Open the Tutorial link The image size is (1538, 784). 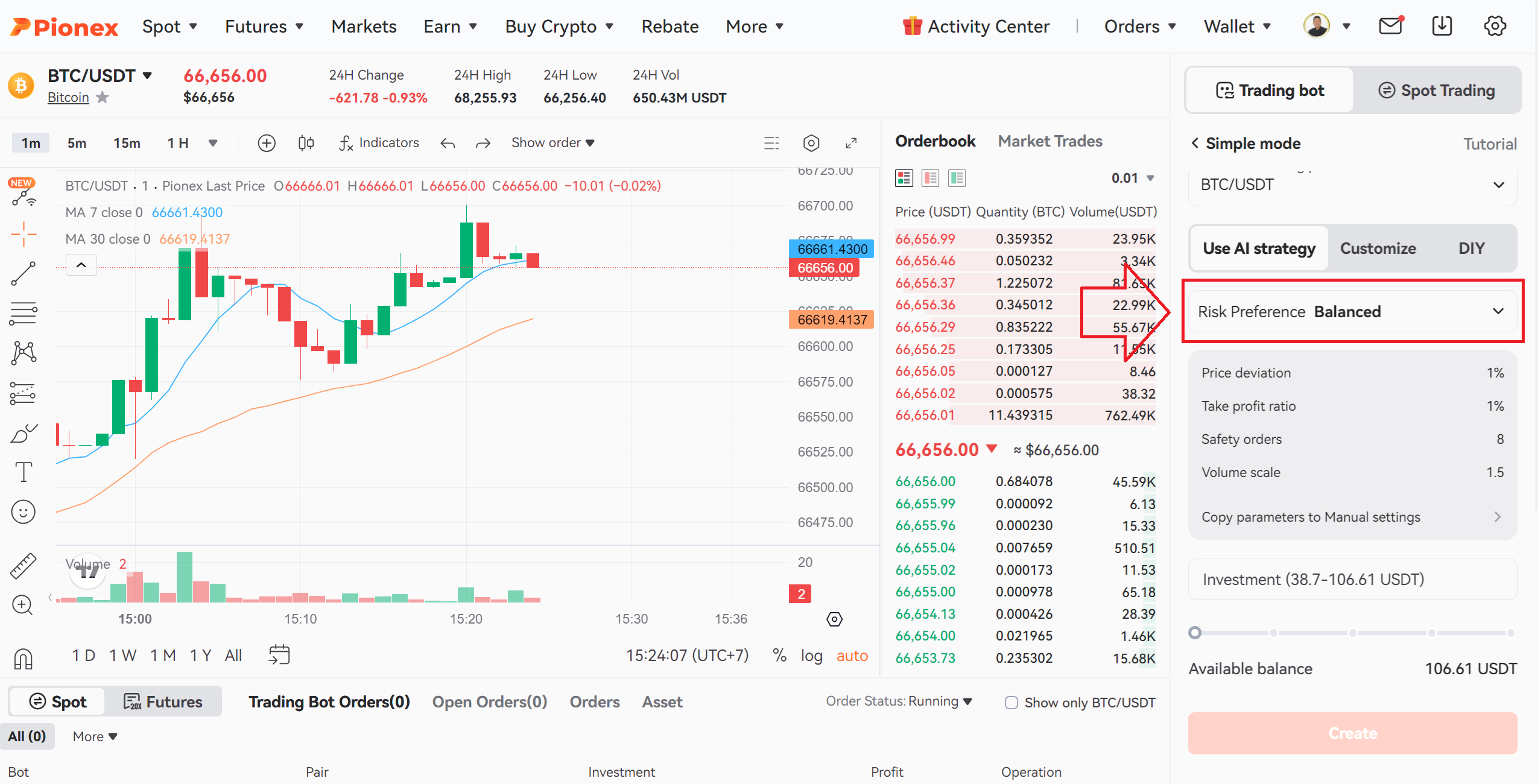[1489, 144]
